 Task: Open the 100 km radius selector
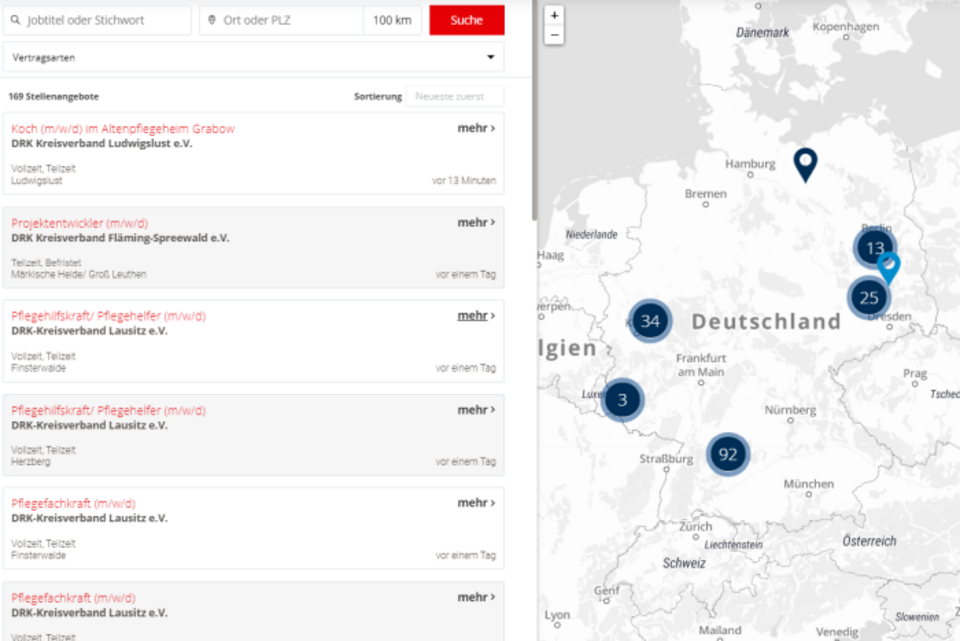pyautogui.click(x=392, y=20)
